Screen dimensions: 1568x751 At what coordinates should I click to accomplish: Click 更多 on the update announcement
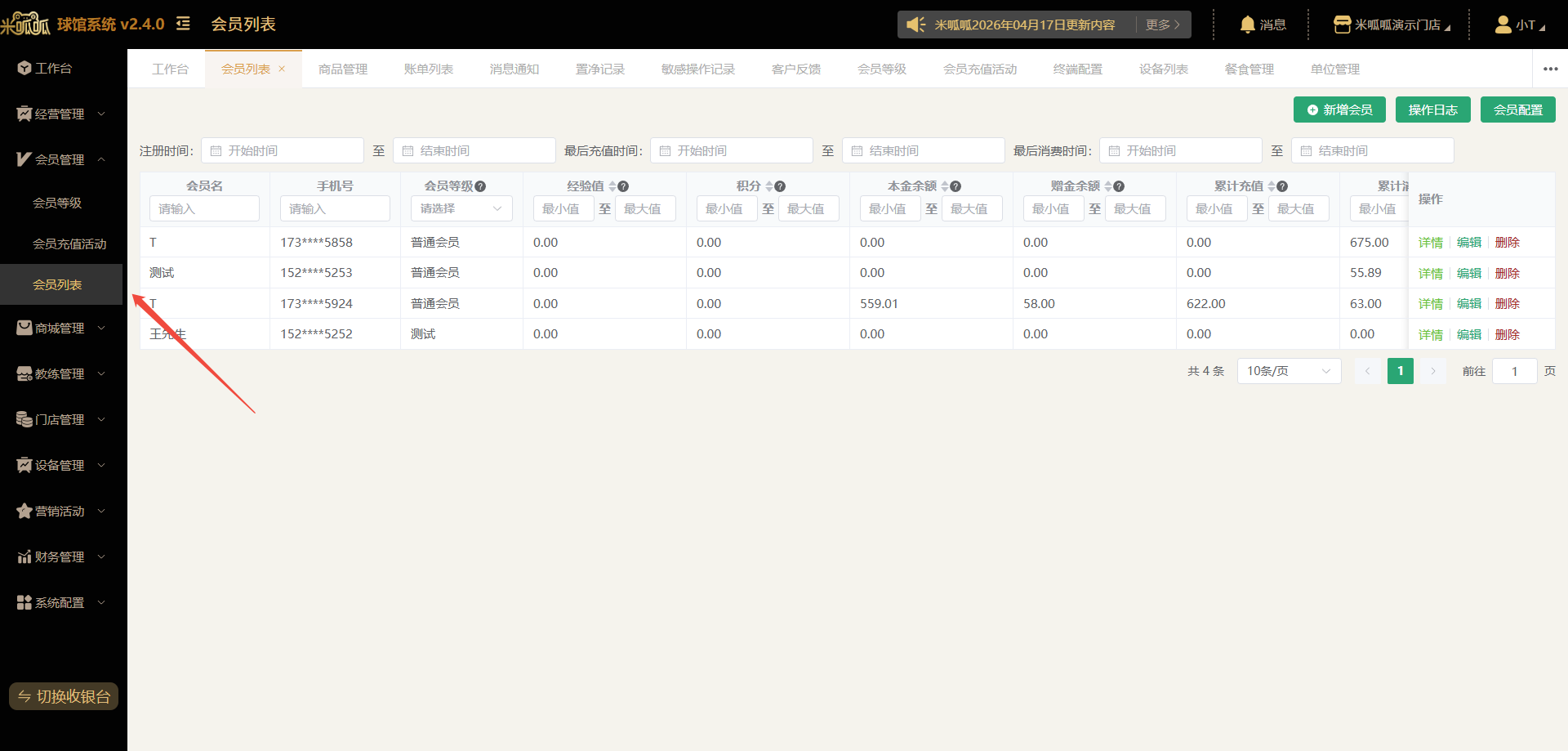[1162, 25]
